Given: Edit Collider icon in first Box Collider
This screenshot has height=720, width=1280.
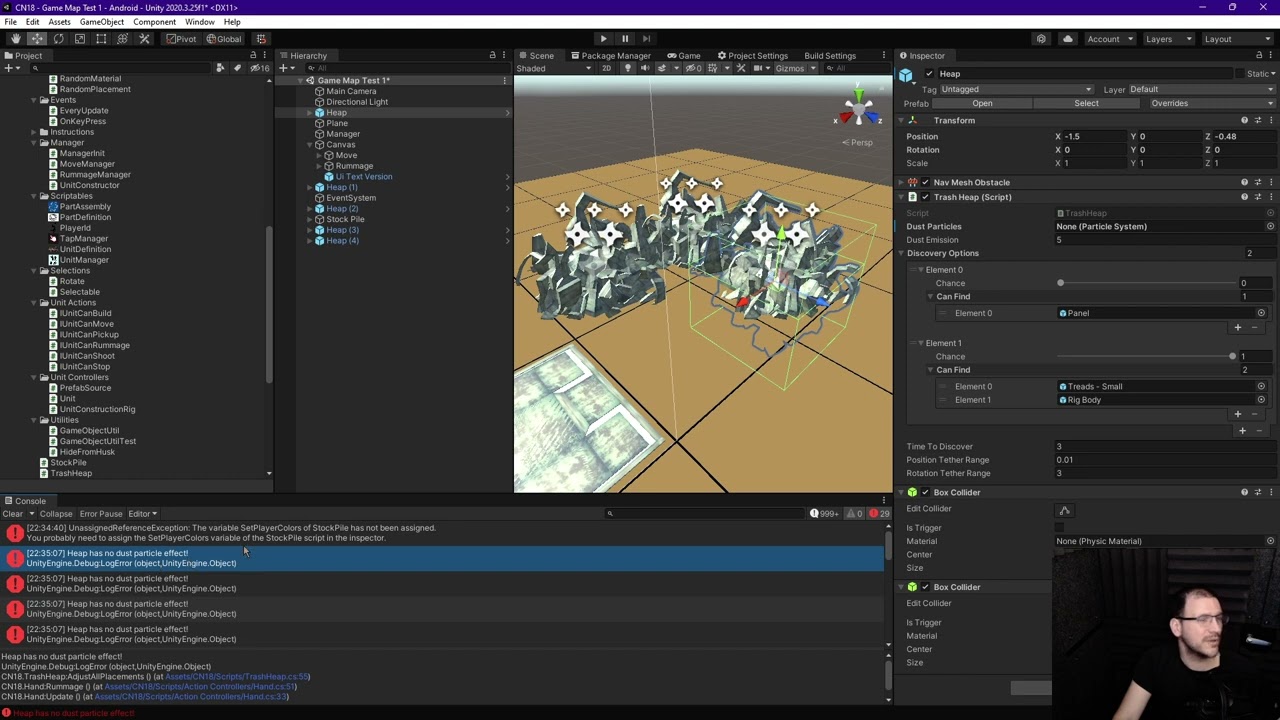Looking at the screenshot, I should point(1064,510).
